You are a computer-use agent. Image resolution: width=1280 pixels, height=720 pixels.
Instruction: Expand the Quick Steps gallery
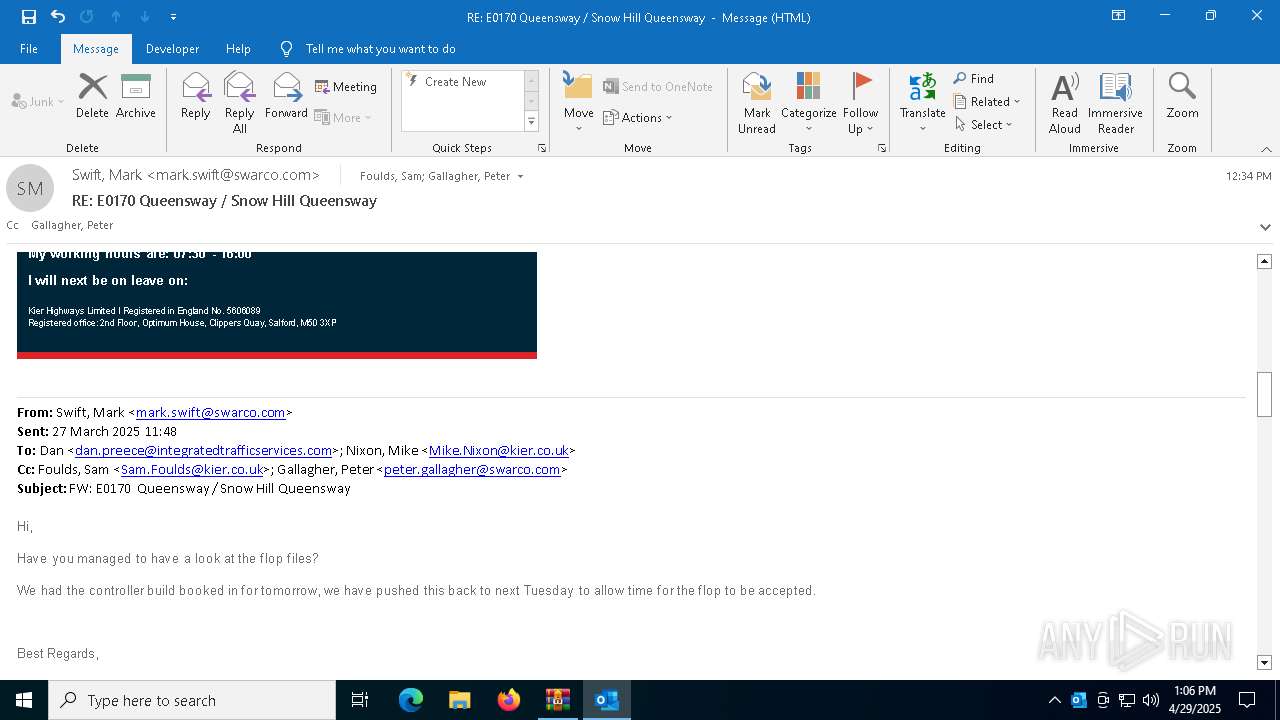[x=531, y=121]
